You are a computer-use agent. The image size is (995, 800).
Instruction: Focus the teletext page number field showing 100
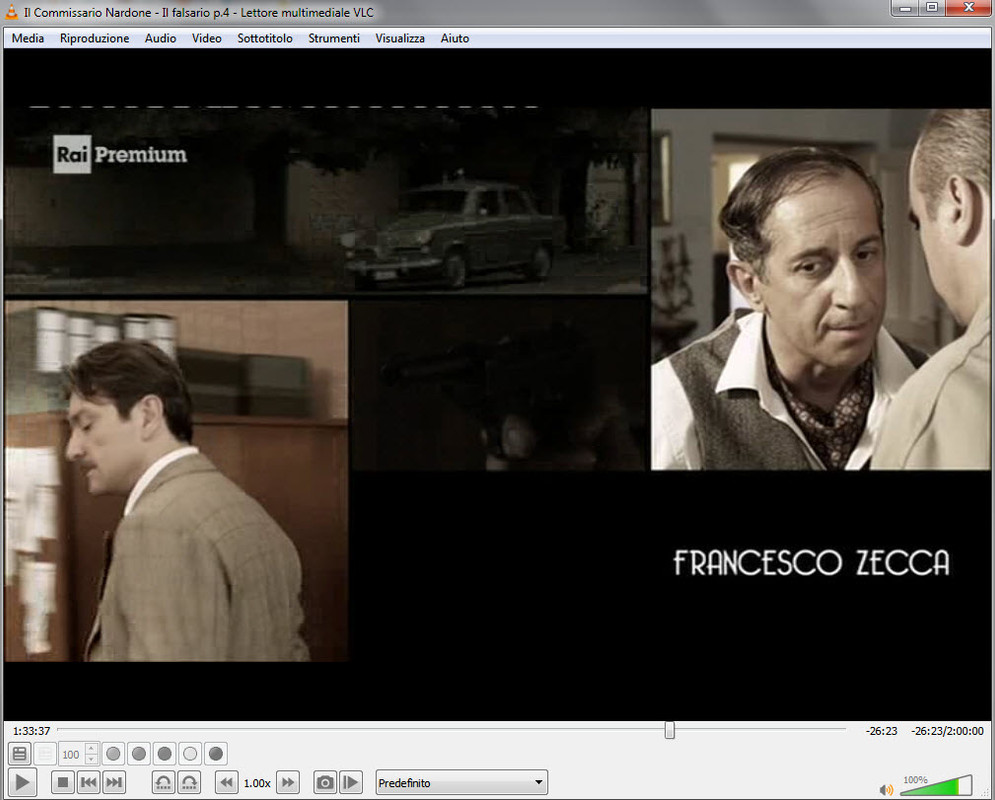click(x=72, y=754)
